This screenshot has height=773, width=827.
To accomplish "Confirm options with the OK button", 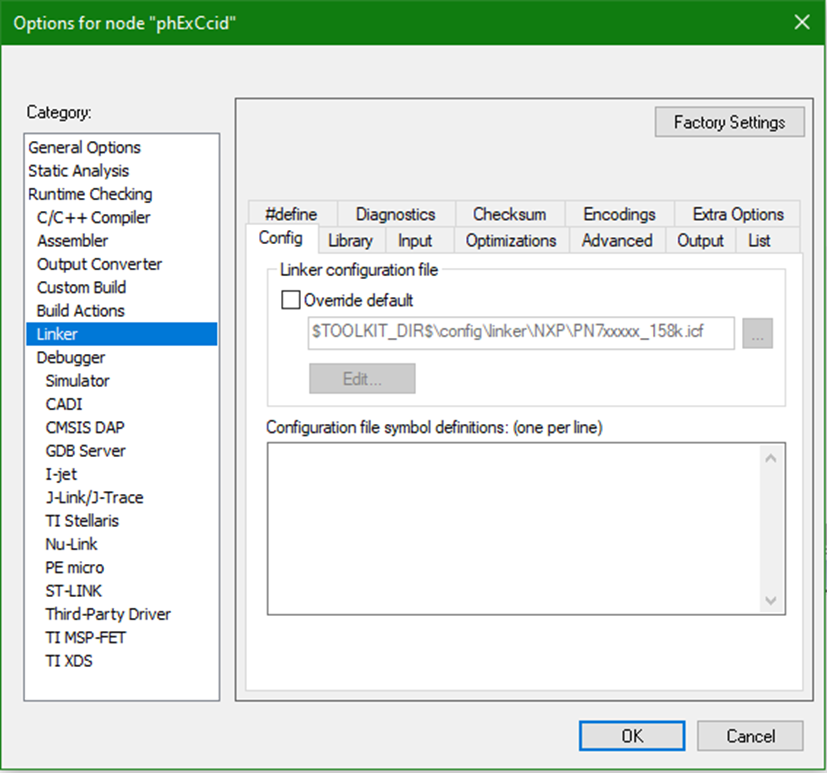I will (631, 735).
